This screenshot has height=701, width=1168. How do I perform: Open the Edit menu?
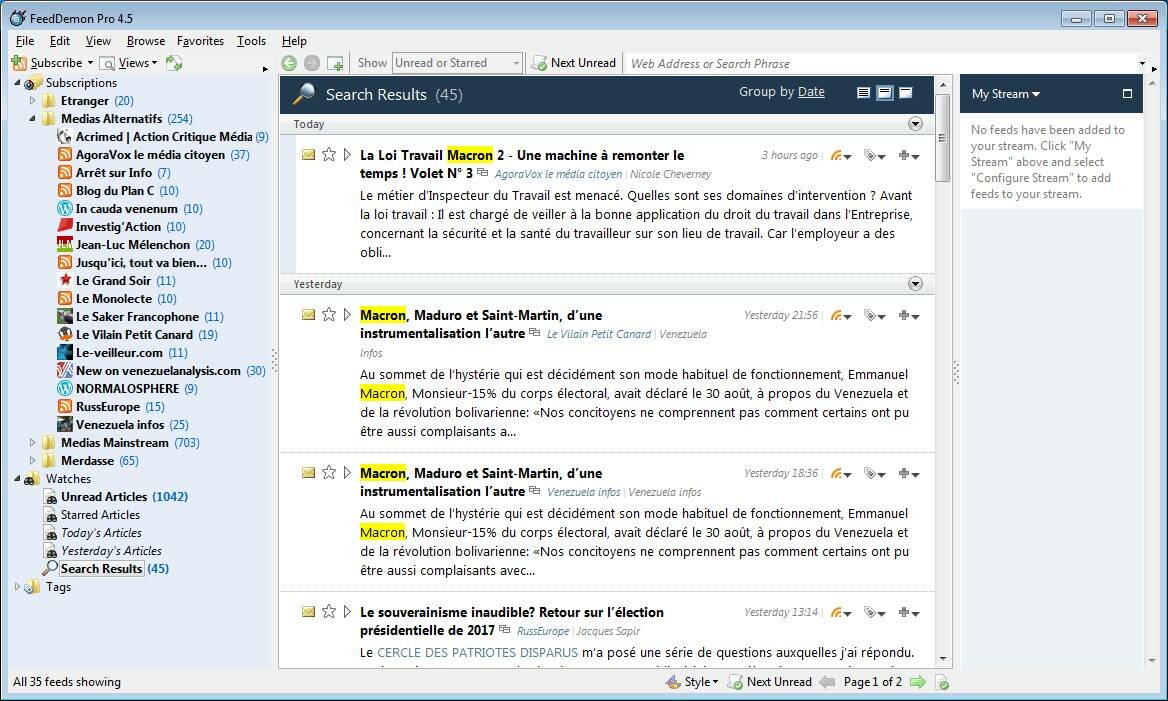(x=60, y=41)
